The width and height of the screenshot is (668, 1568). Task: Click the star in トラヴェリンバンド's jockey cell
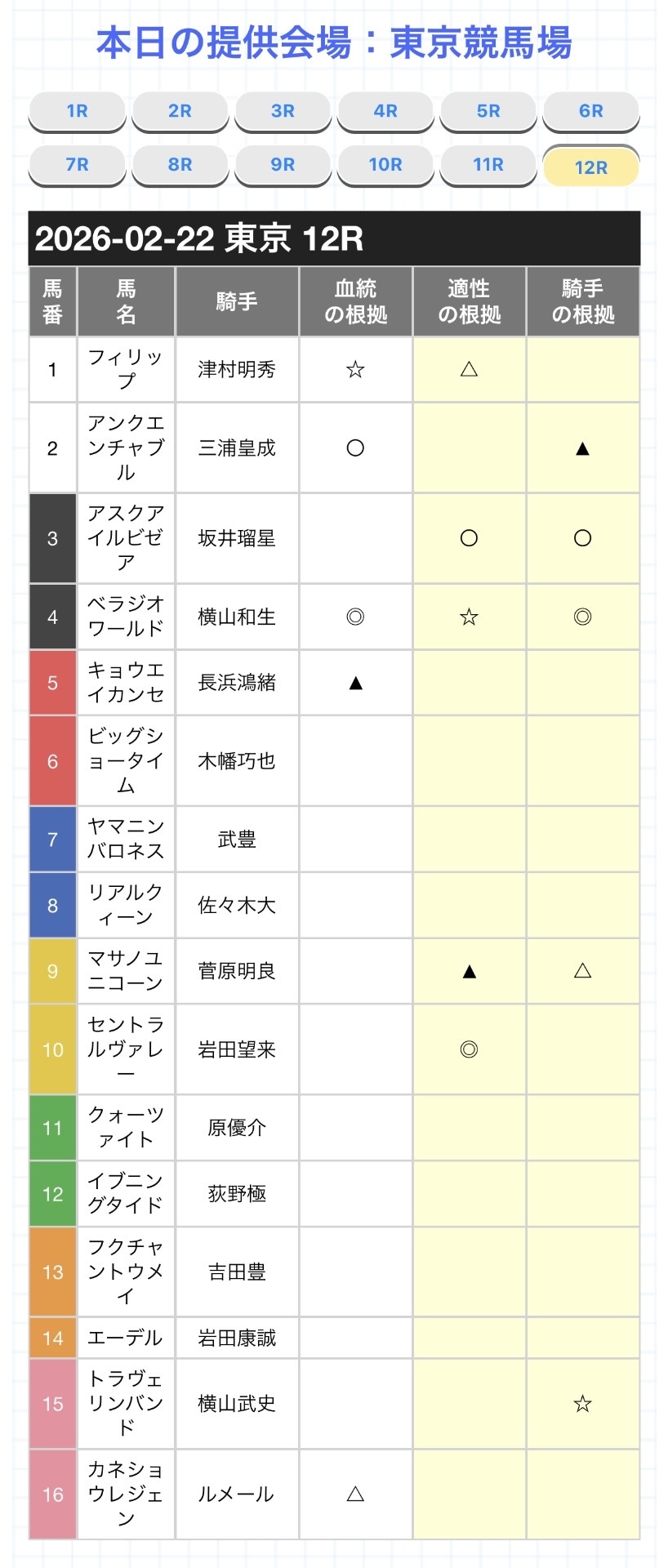(x=582, y=1404)
